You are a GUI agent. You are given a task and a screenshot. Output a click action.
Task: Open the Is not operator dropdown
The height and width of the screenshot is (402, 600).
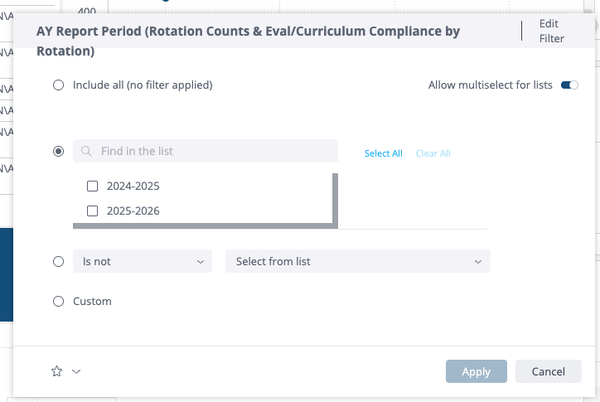(x=142, y=261)
